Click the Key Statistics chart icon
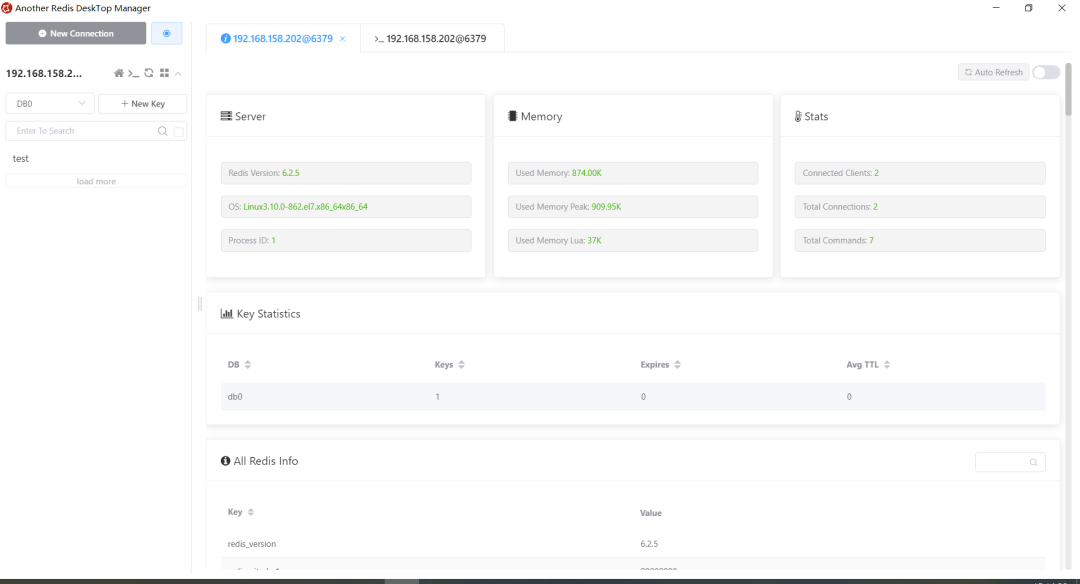This screenshot has height=584, width=1080. click(227, 313)
